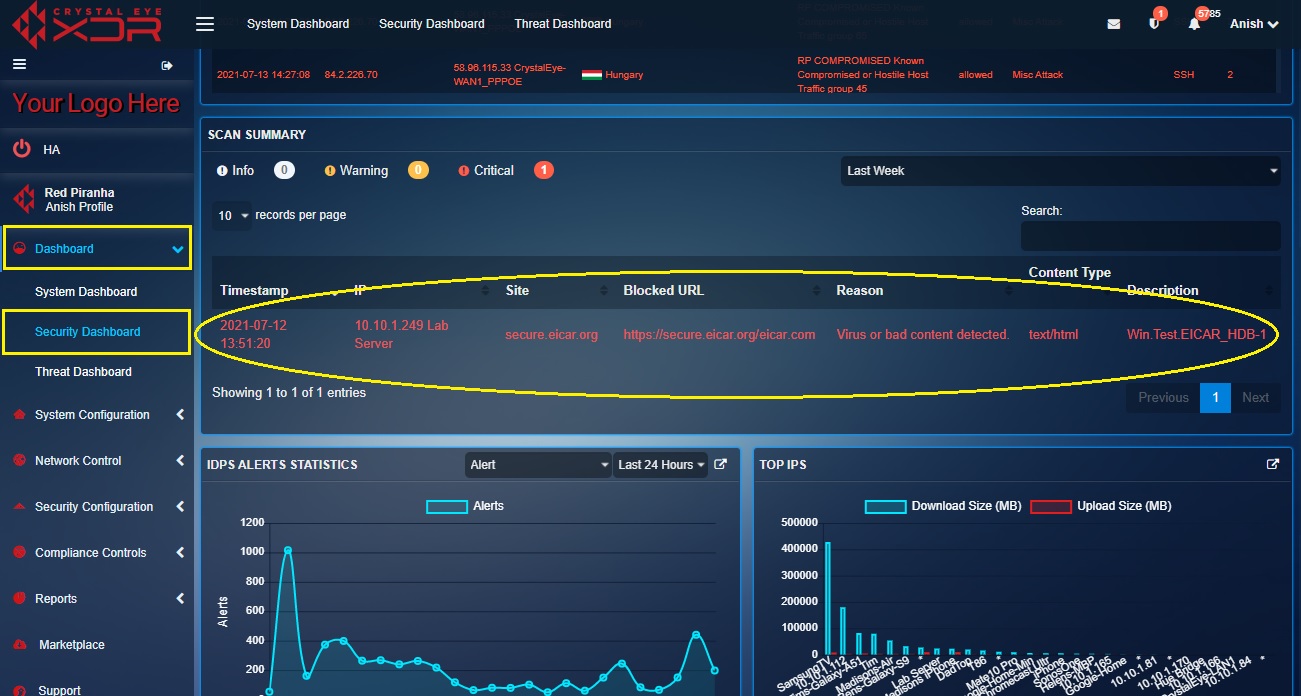Click the Next pagination button
Image resolution: width=1301 pixels, height=696 pixels.
[x=1256, y=397]
